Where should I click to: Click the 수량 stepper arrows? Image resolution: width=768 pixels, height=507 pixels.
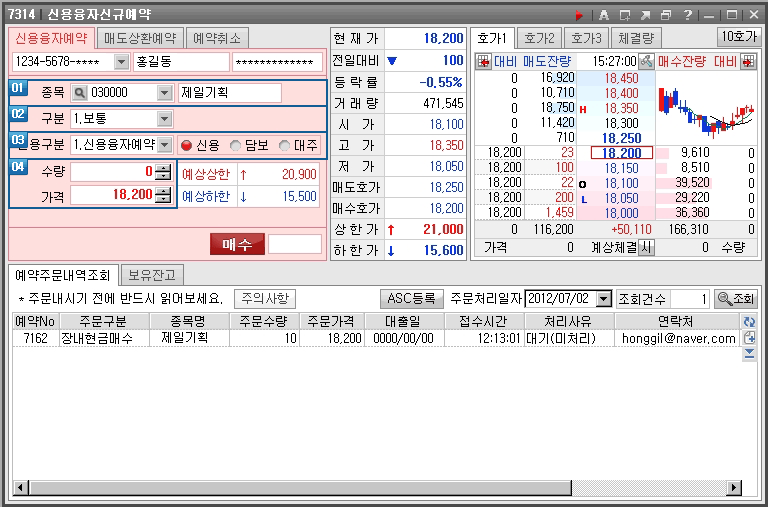164,172
